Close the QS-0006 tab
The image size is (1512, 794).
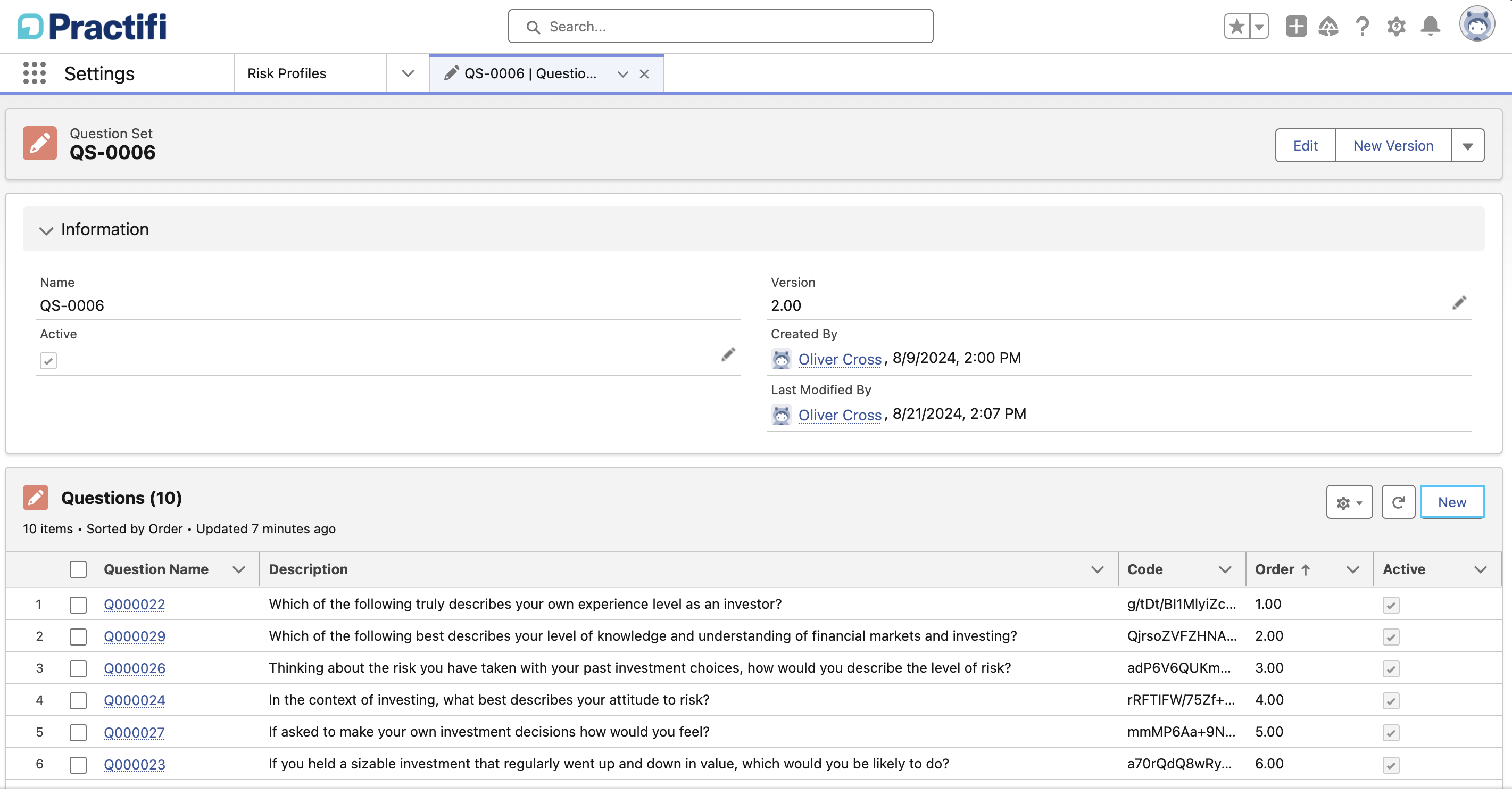[x=644, y=74]
